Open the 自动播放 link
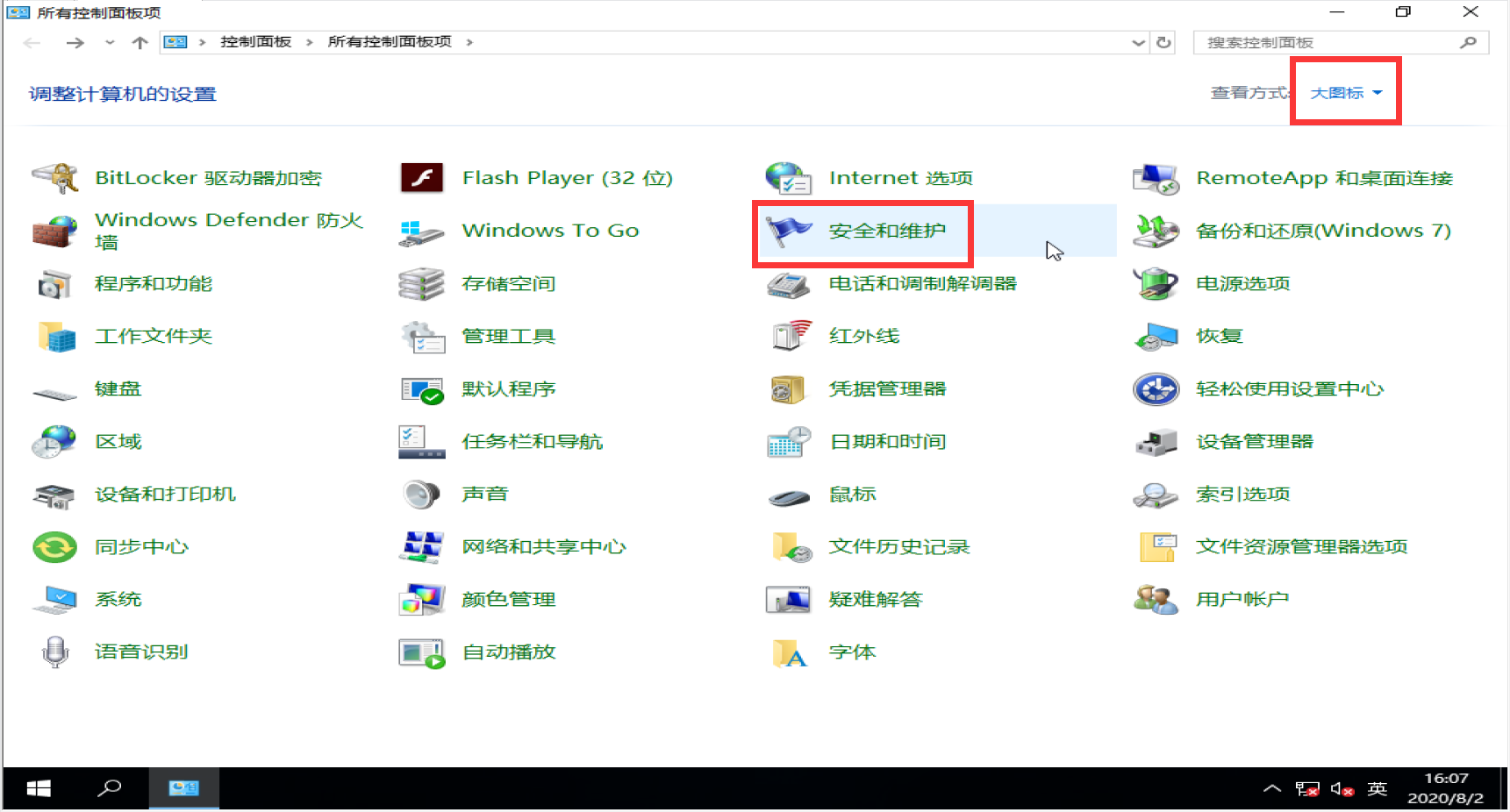This screenshot has width=1510, height=812. 509,652
